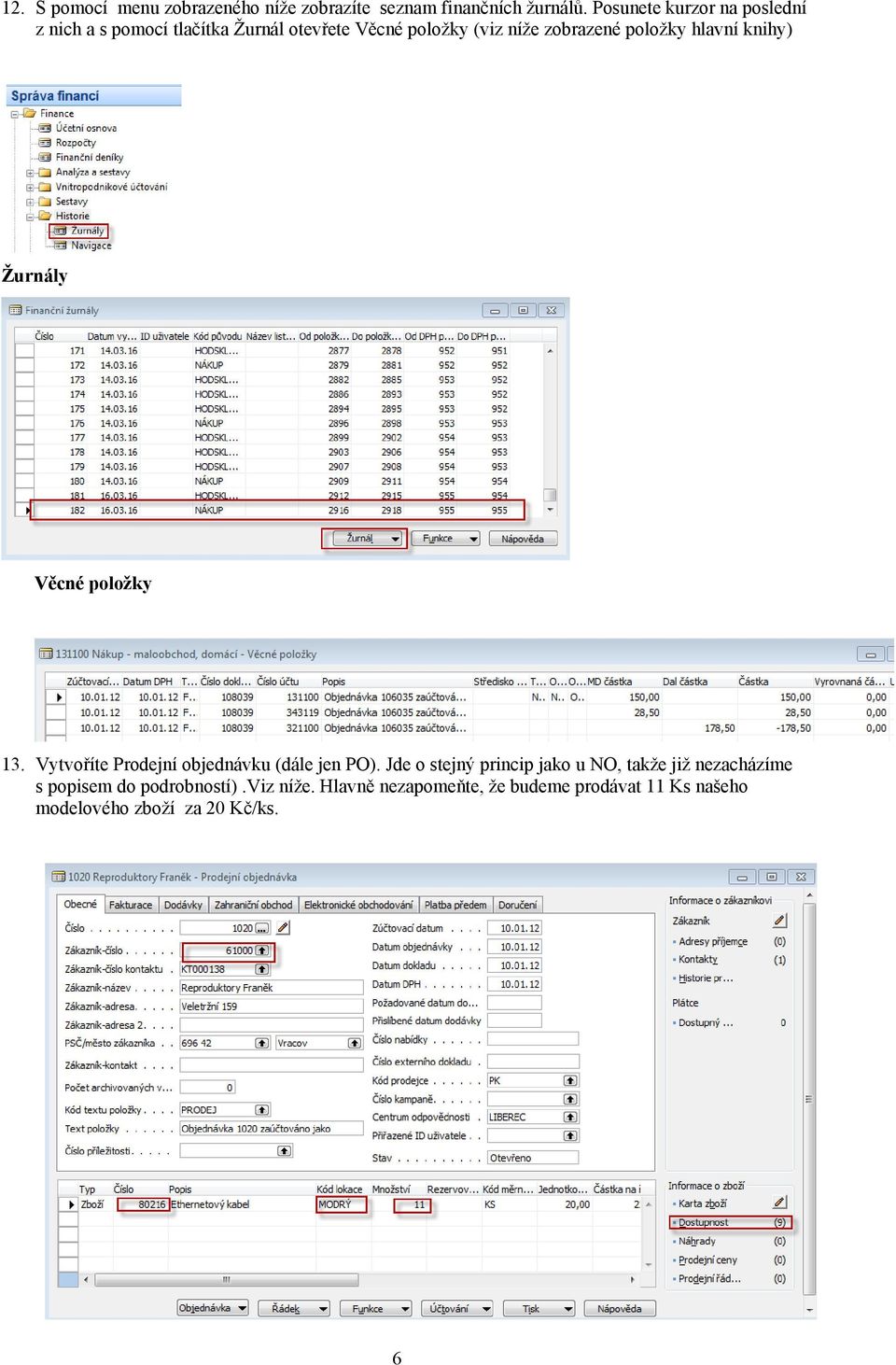This screenshot has height=1365, width=896.
Task: Open Kontakty link in customer info
Action: click(x=698, y=960)
